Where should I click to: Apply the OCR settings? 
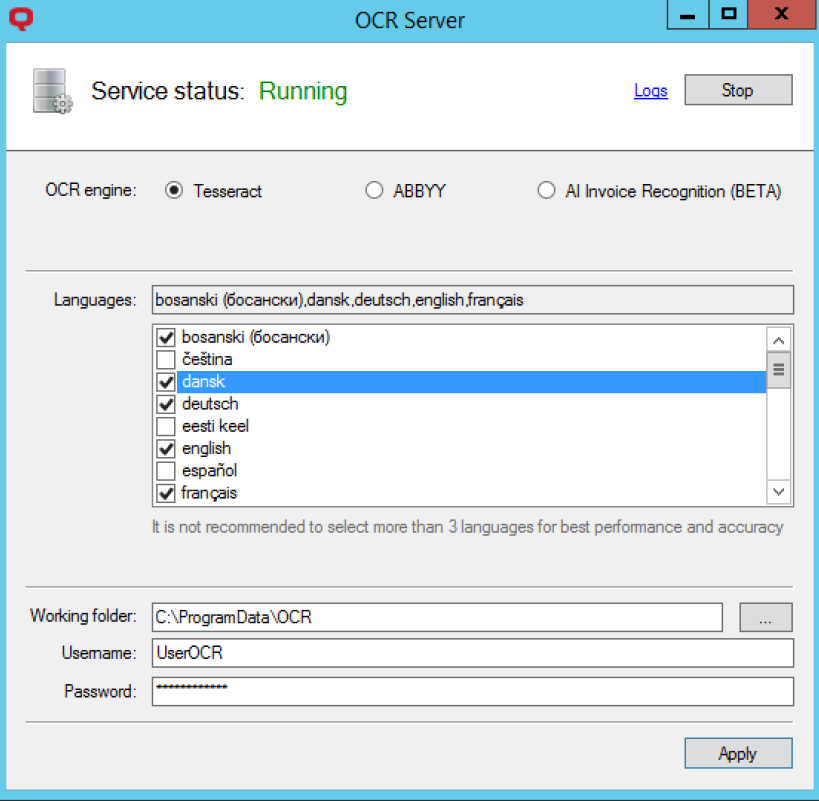(x=737, y=753)
